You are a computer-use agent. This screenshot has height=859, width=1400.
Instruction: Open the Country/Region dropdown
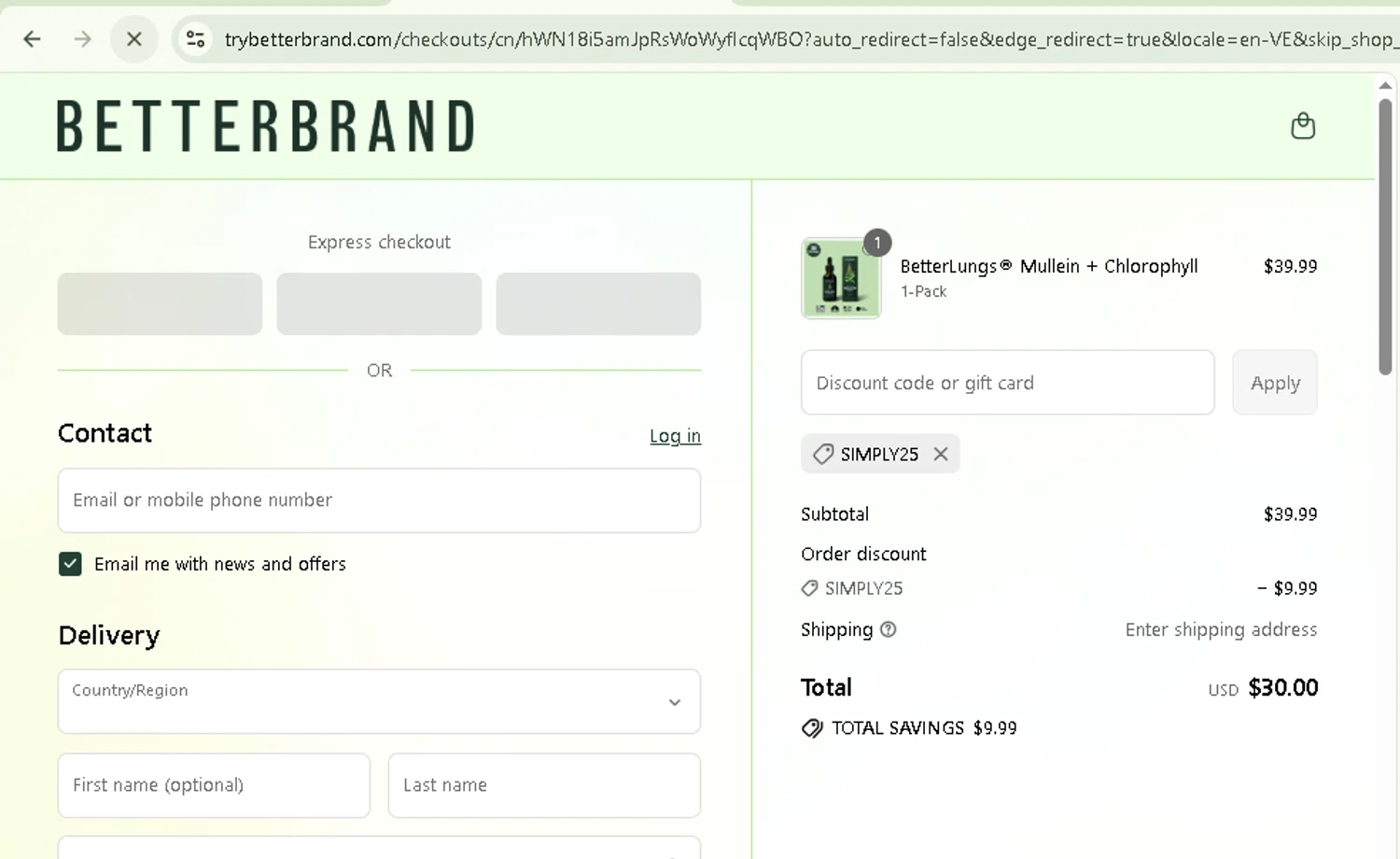click(x=379, y=701)
